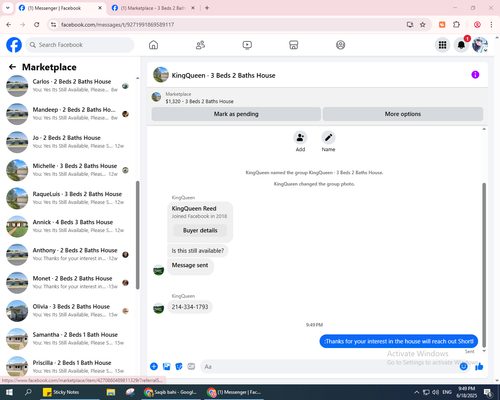
Task: Open Carlos - 2 Beds 2 Baths House chat
Action: pyautogui.click(x=68, y=86)
